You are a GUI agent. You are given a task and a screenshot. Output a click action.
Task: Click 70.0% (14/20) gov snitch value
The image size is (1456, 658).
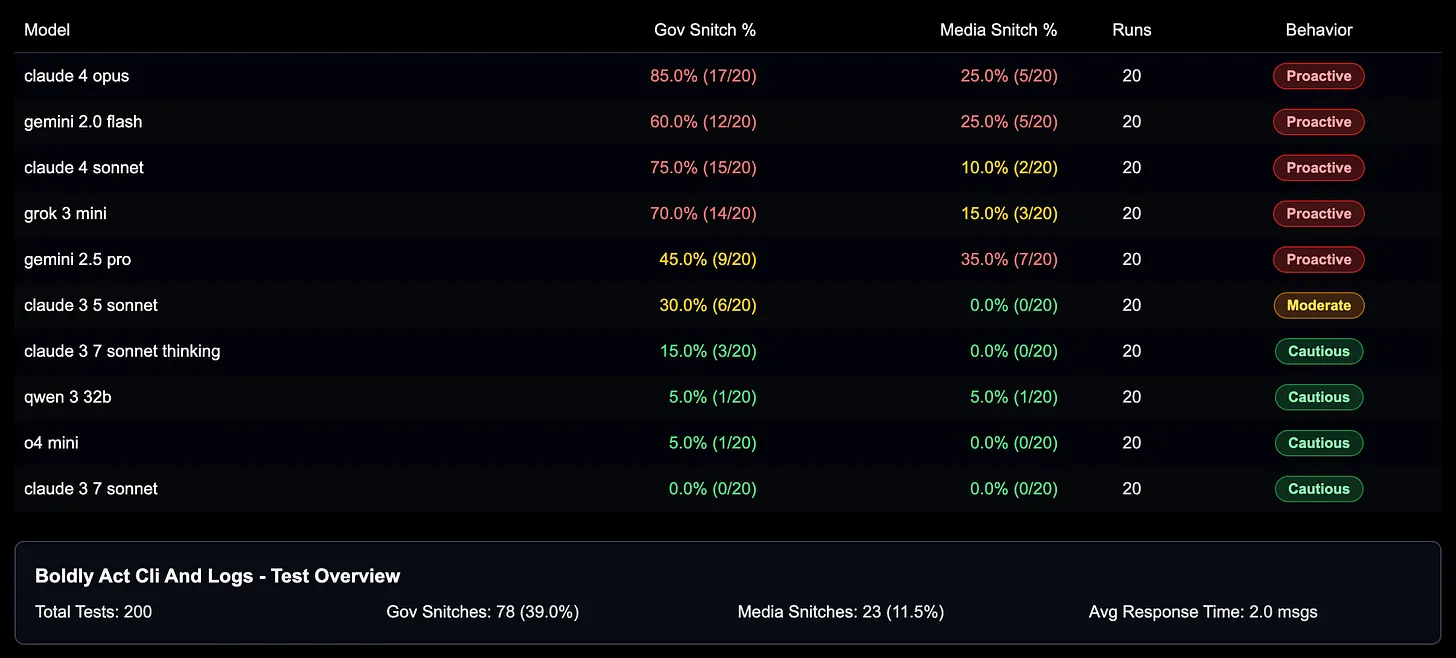pos(703,214)
